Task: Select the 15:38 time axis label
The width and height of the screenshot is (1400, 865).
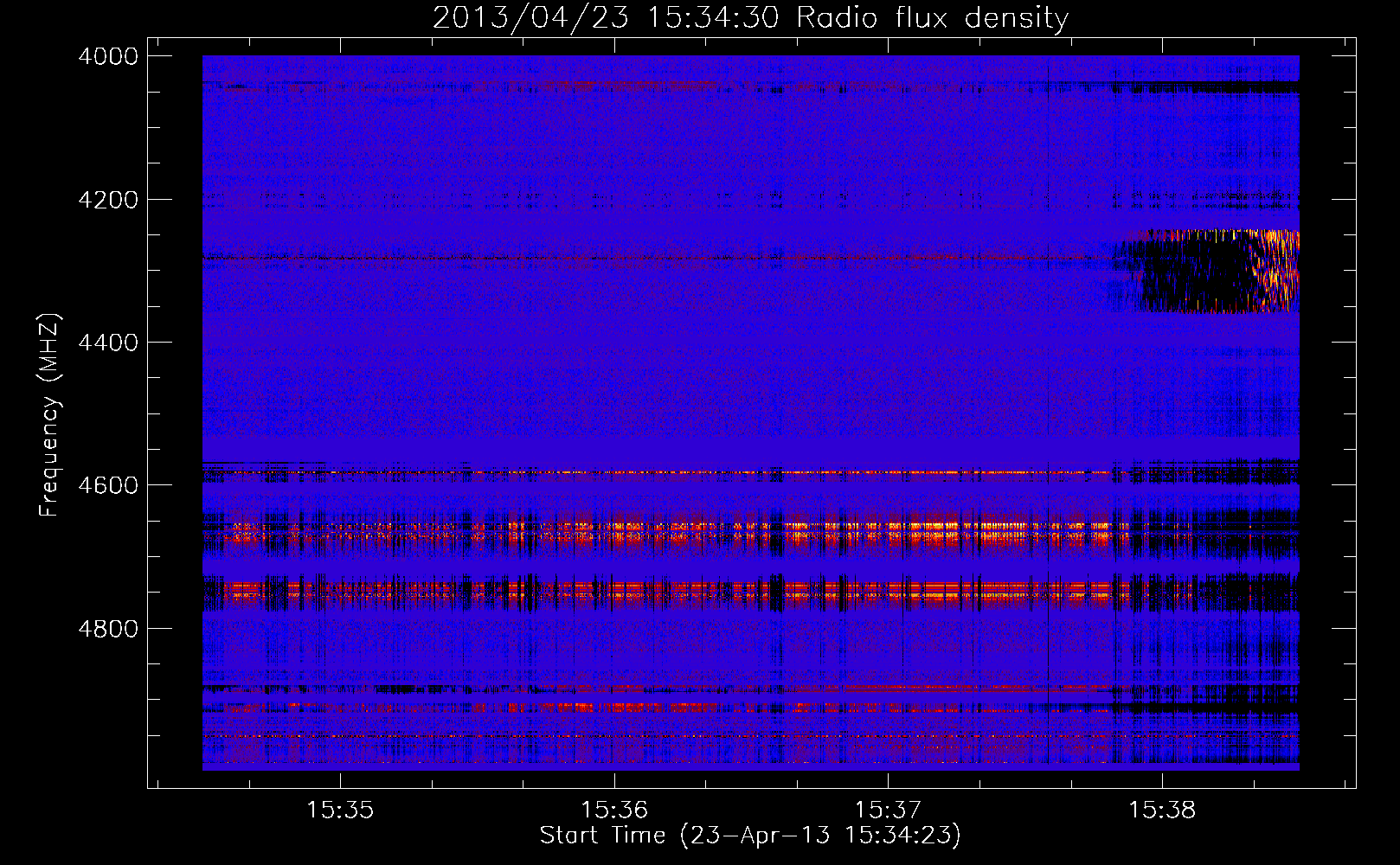Action: pyautogui.click(x=1162, y=810)
